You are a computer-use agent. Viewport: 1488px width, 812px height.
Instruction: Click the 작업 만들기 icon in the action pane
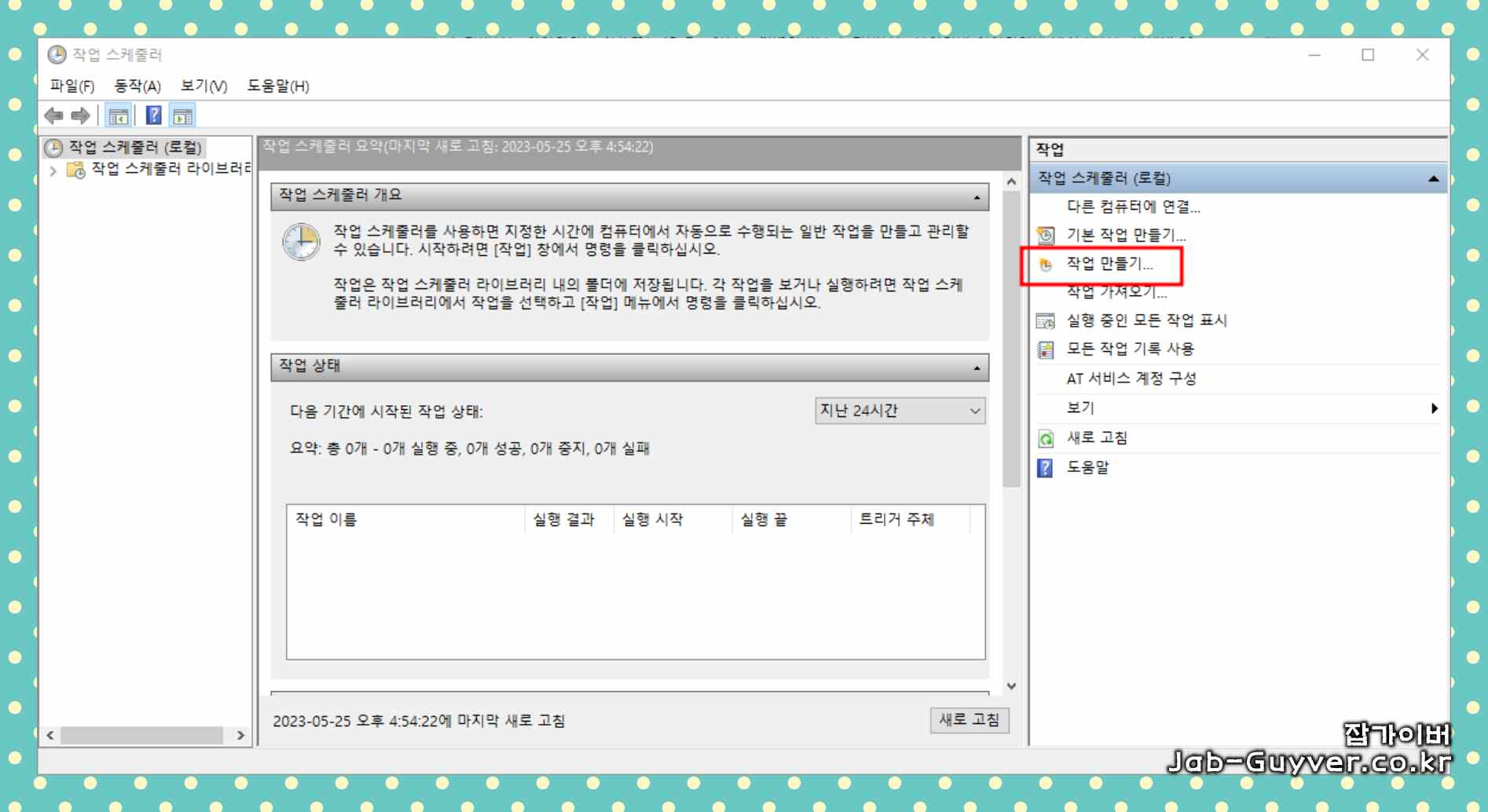pyautogui.click(x=1045, y=265)
